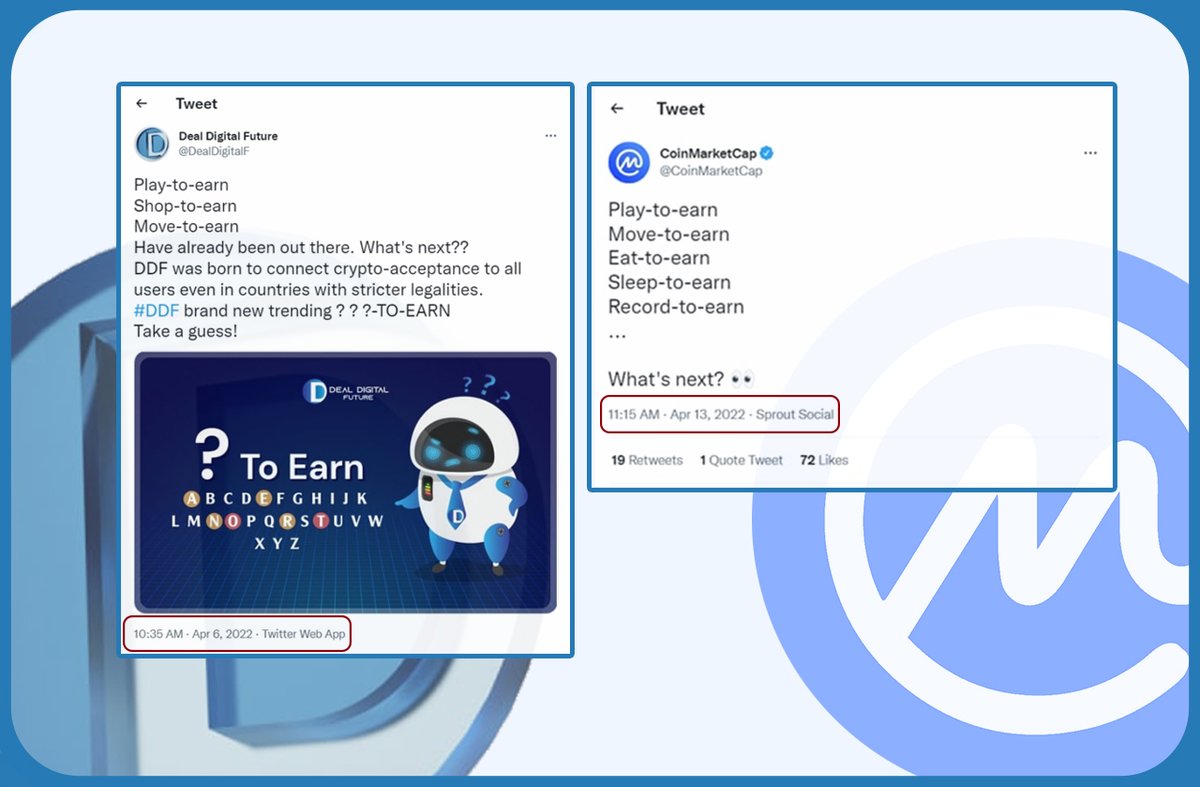
Task: Open the @DealDigitalF handle
Action: tap(213, 151)
